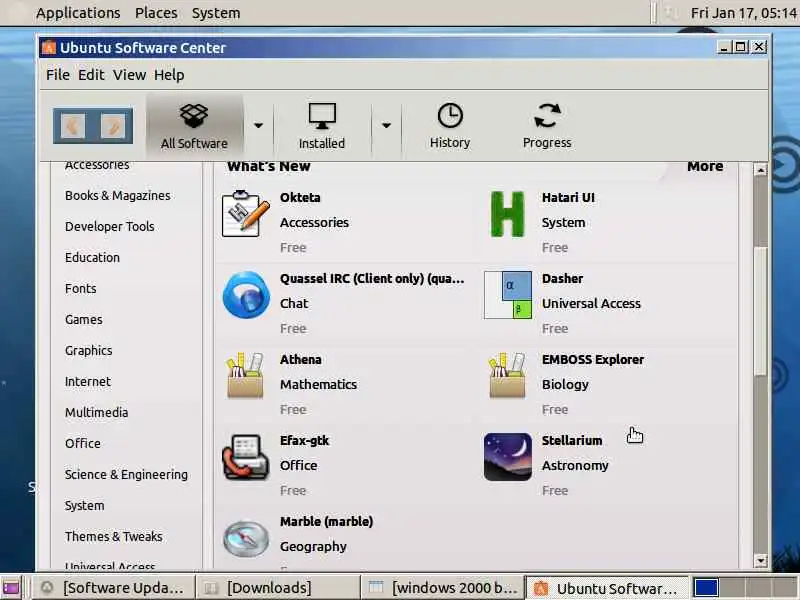This screenshot has width=800, height=600.
Task: Select the Games category
Action: pos(84,320)
